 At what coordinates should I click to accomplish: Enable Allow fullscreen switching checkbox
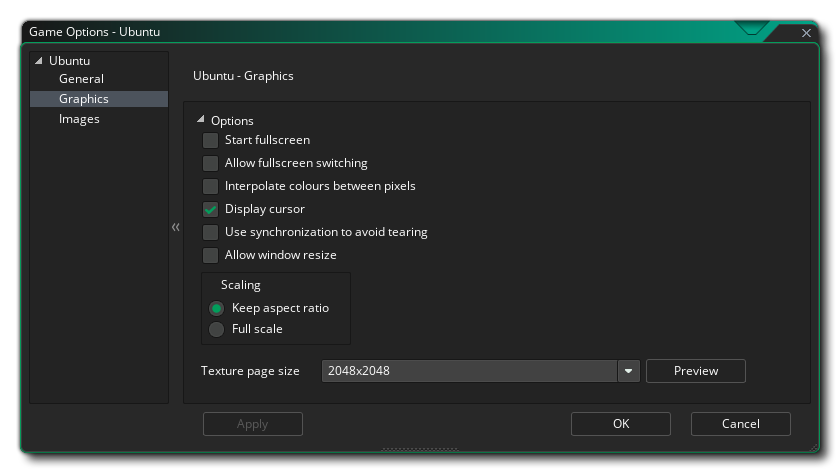(210, 163)
